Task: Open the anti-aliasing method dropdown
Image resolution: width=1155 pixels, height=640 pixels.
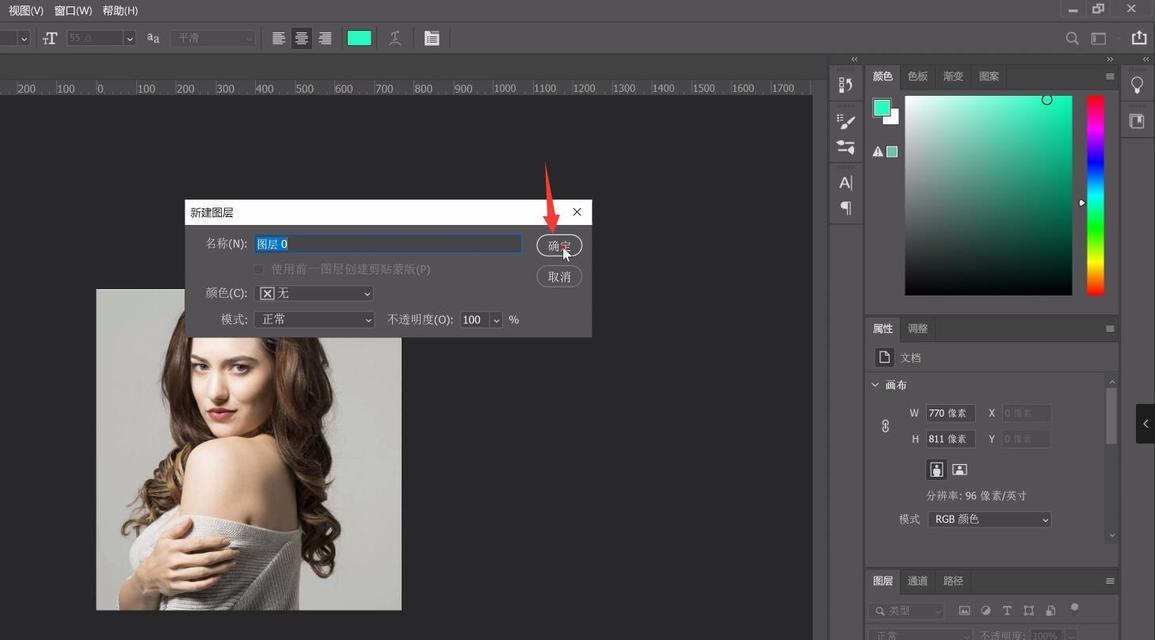Action: (214, 38)
